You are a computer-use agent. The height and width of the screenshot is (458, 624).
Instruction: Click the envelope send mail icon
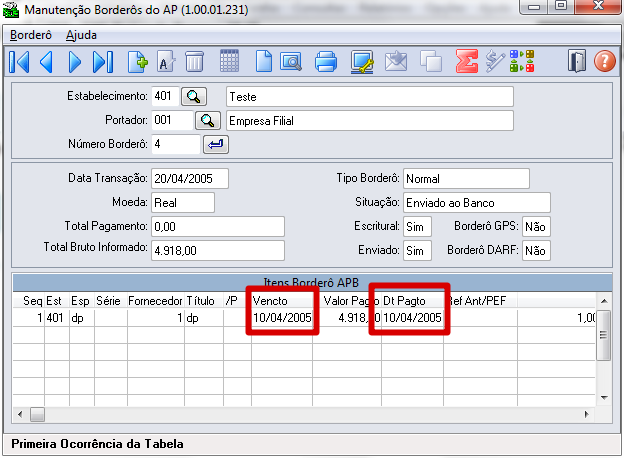click(x=396, y=62)
